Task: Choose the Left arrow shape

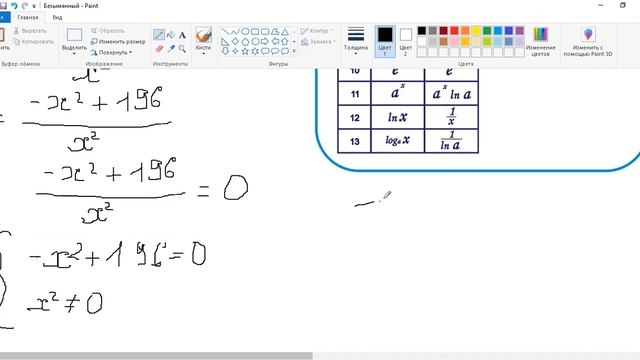Action: tap(275, 42)
